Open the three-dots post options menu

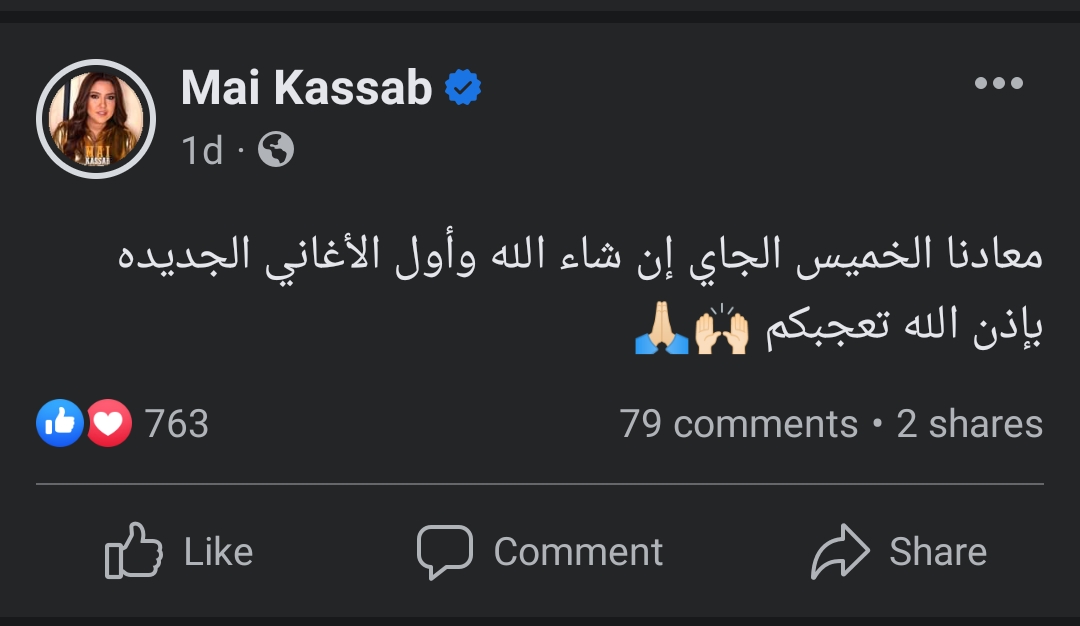coord(998,84)
